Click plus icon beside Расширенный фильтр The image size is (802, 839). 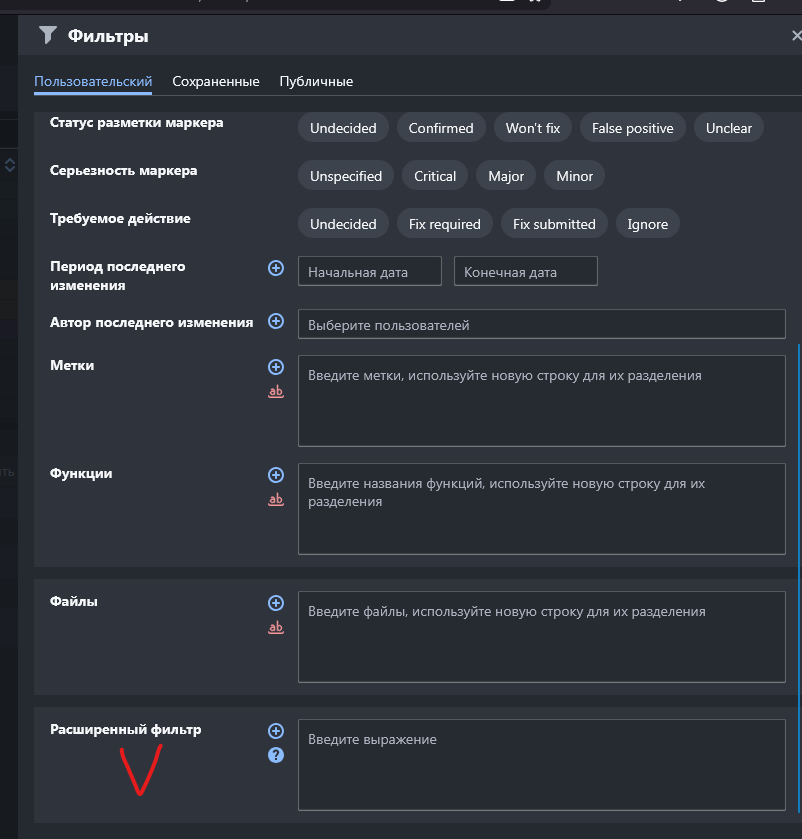pos(276,731)
